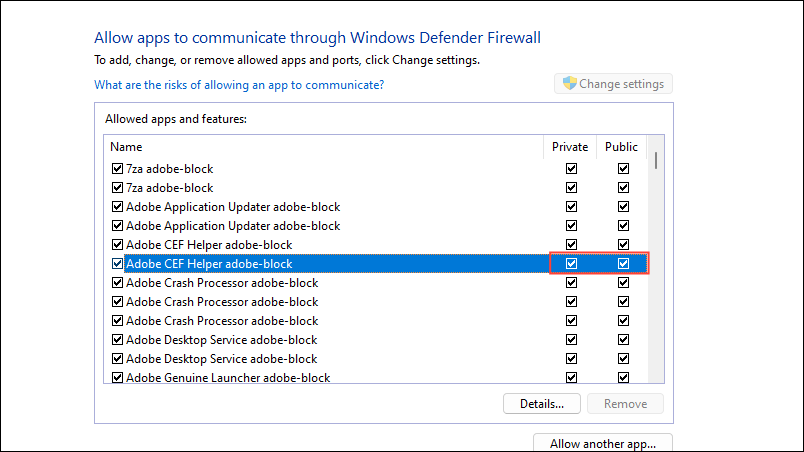804x452 pixels.
Task: Toggle Private checkbox for Adobe Genuine Launcher
Action: click(x=571, y=378)
